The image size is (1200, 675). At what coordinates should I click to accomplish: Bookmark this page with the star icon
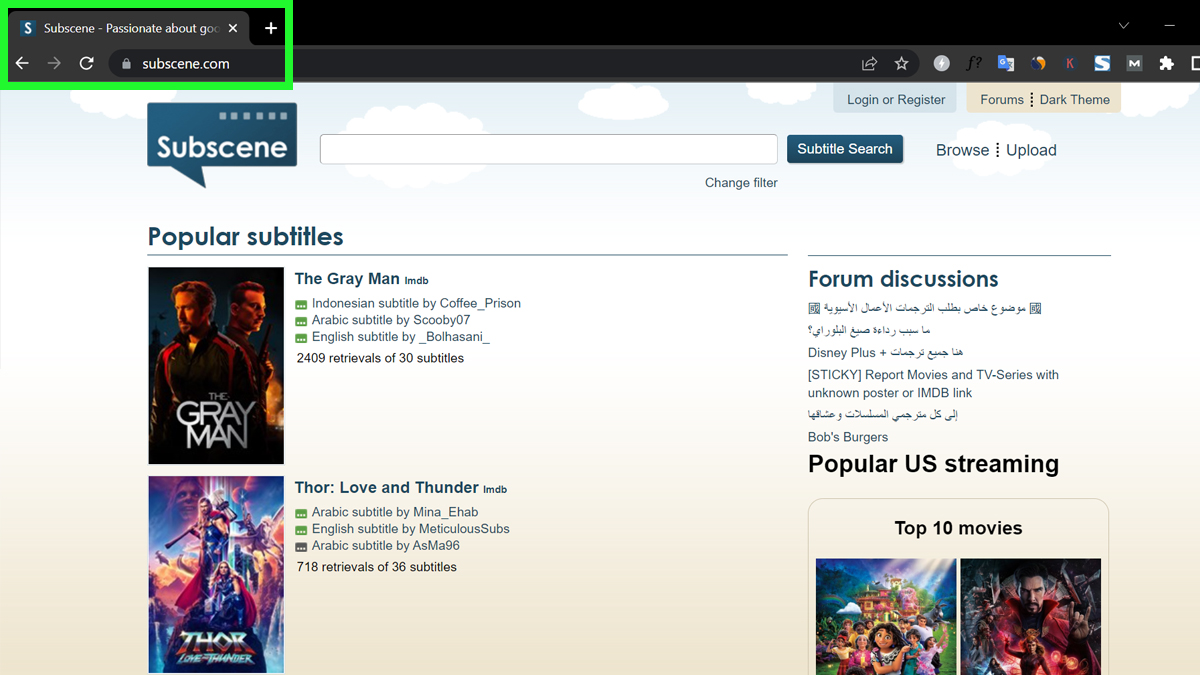(901, 64)
